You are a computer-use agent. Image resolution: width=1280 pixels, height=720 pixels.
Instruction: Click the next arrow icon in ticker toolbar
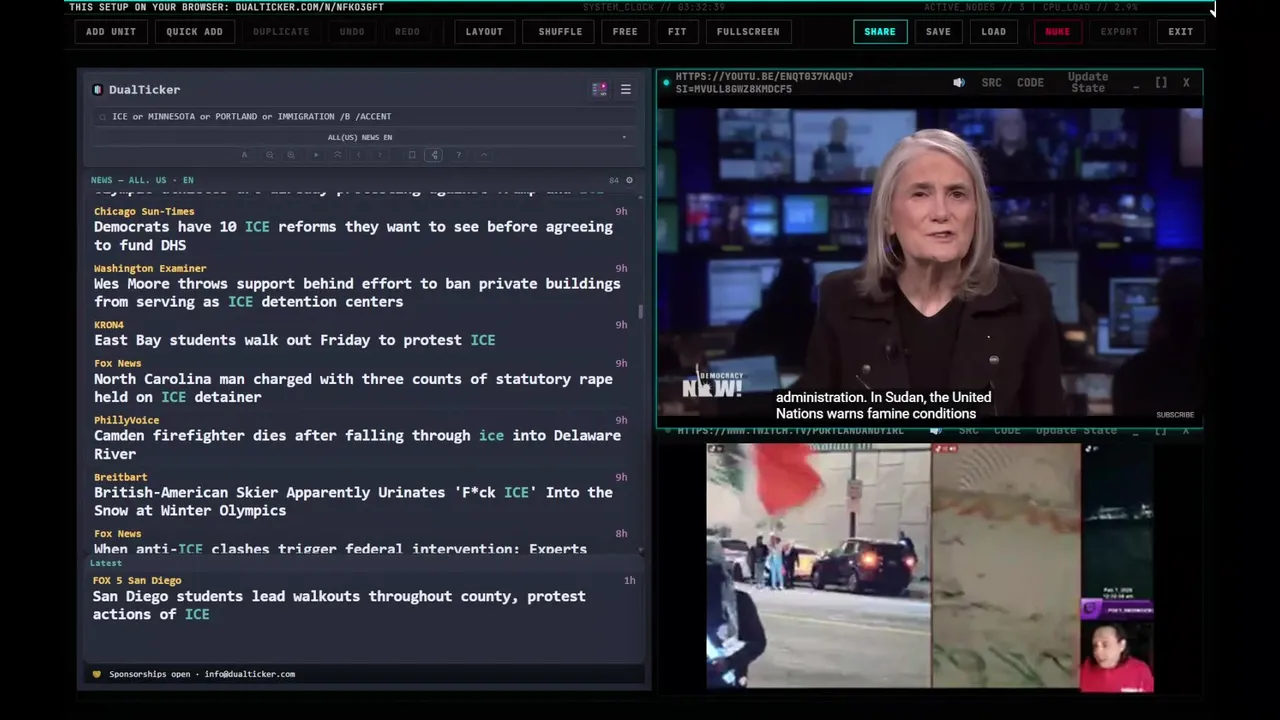pos(380,155)
